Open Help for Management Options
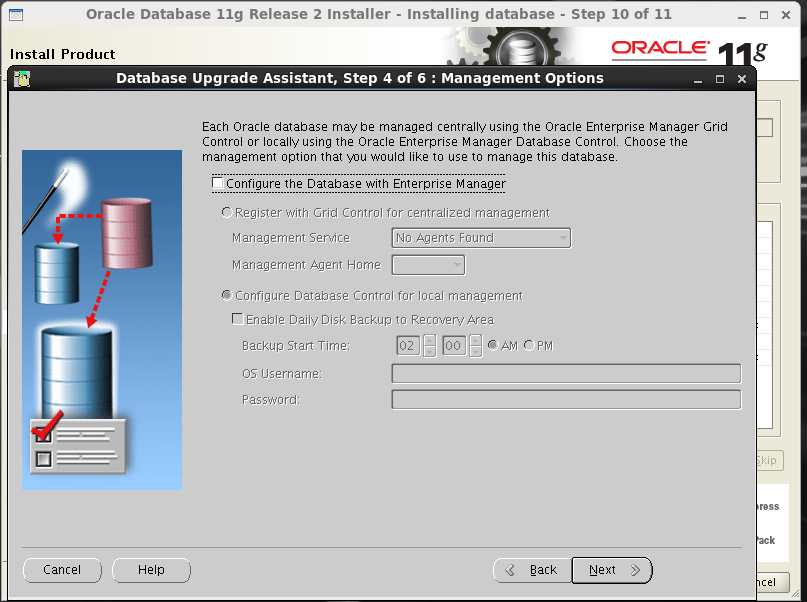807x602 pixels. tap(151, 570)
